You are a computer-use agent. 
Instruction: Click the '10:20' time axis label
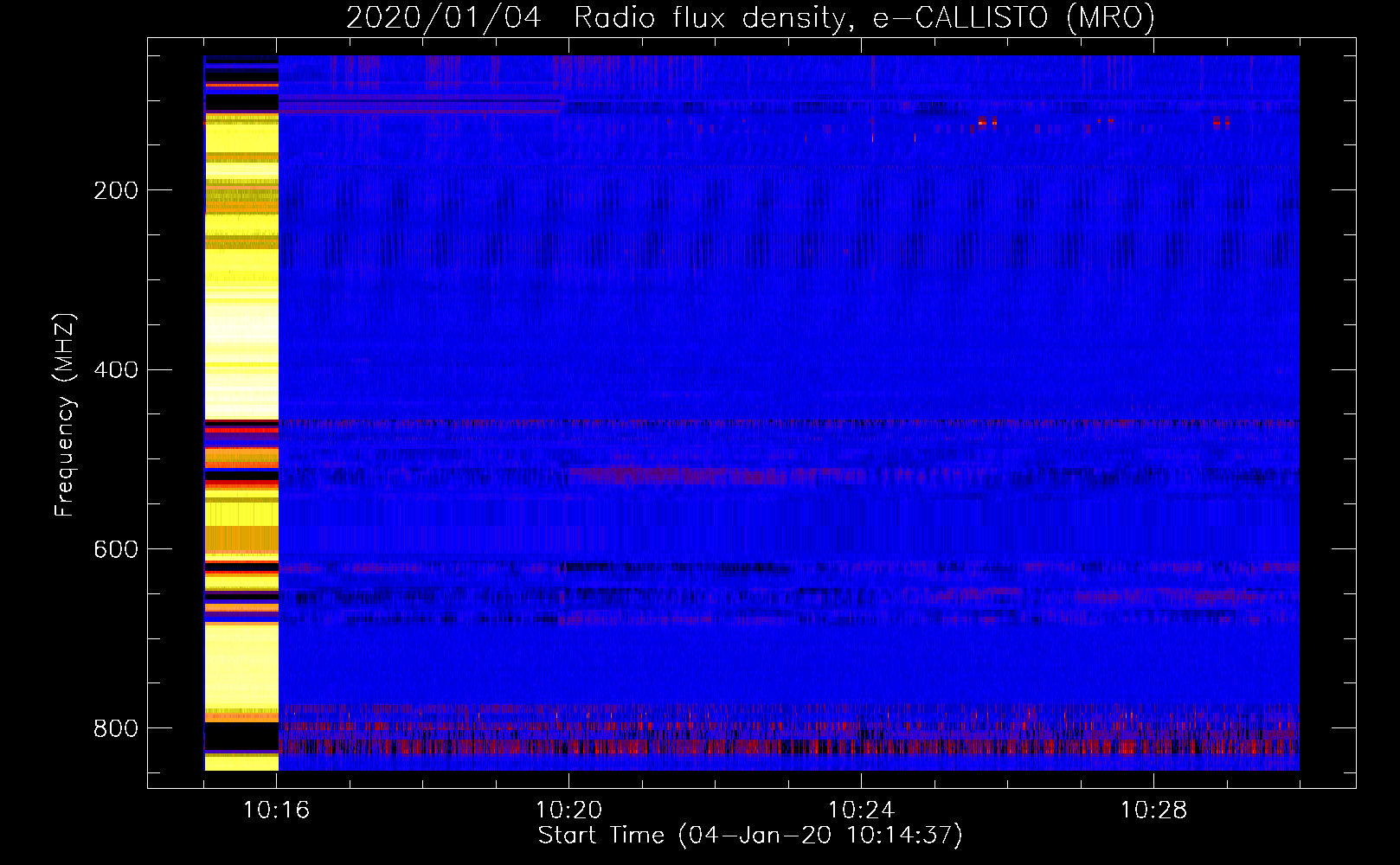coord(569,811)
